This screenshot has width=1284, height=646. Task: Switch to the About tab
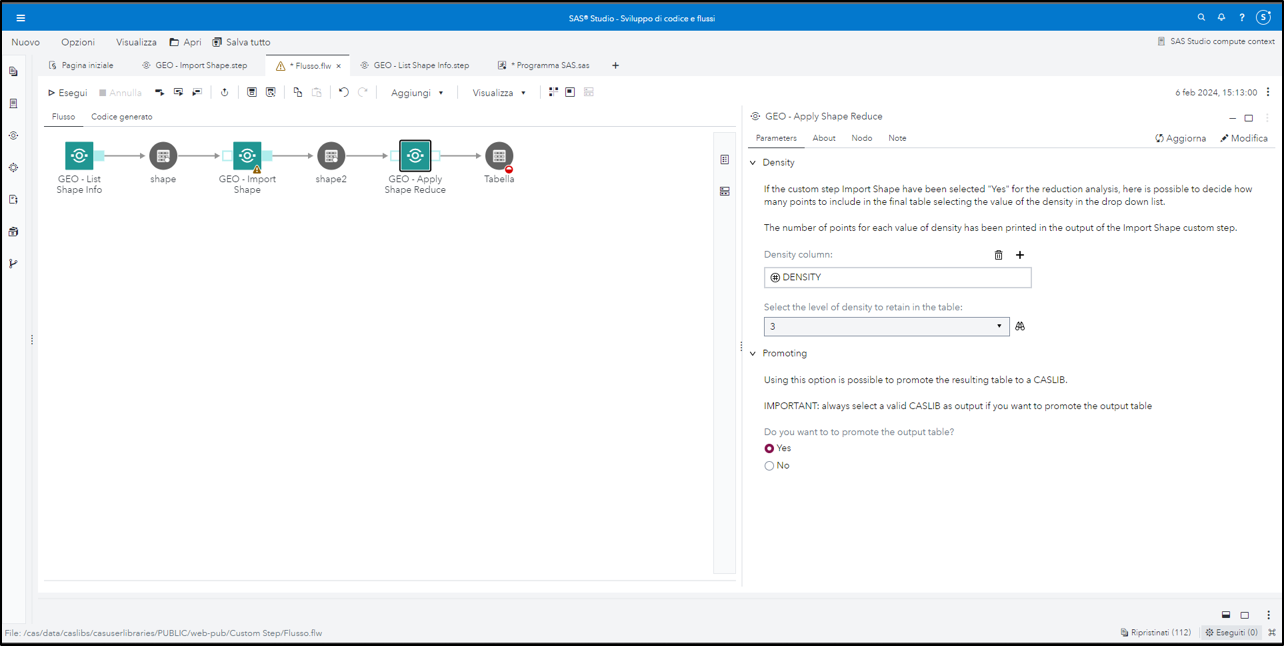coord(824,139)
